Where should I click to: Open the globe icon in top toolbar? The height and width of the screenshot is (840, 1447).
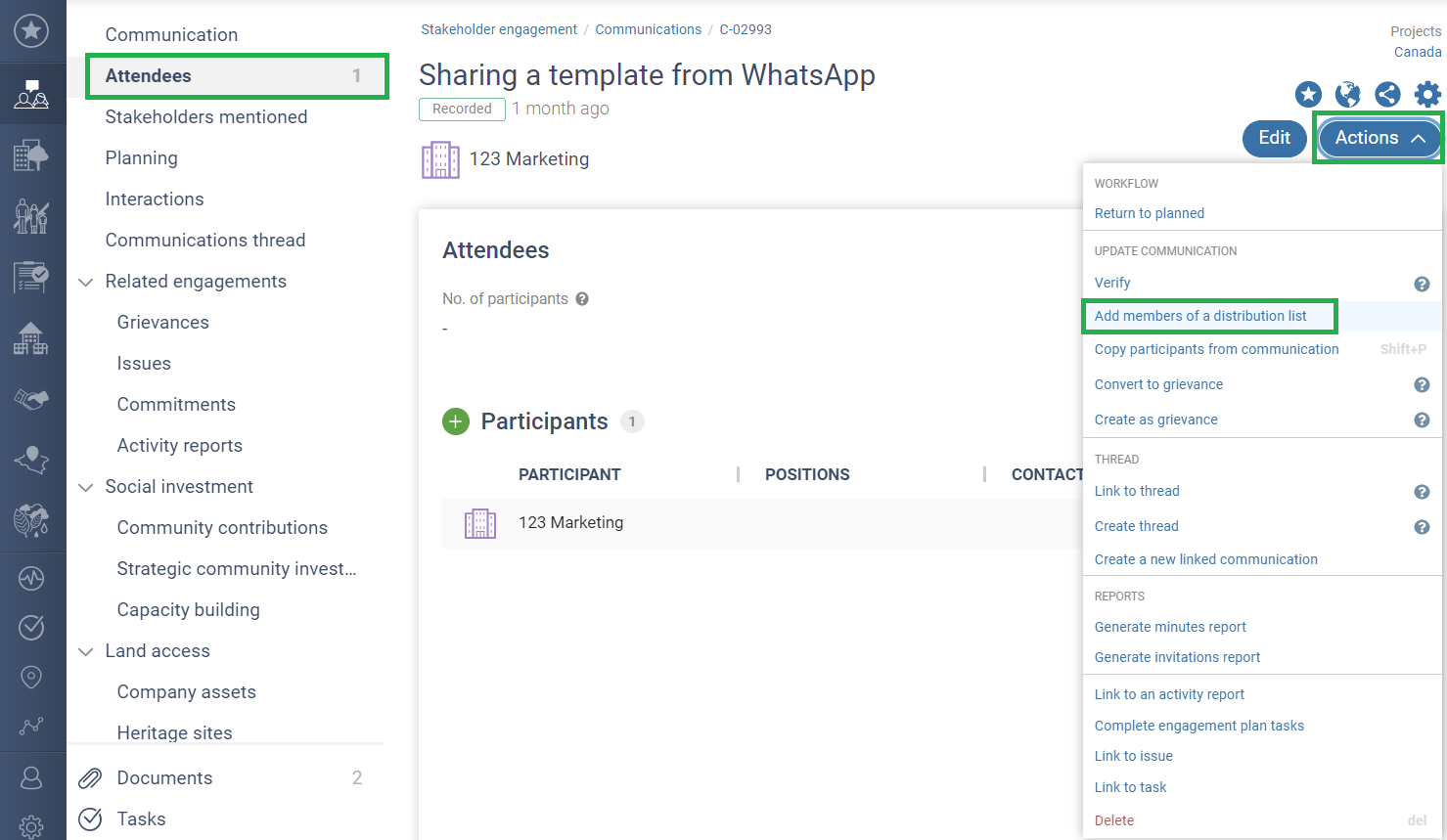(1347, 94)
